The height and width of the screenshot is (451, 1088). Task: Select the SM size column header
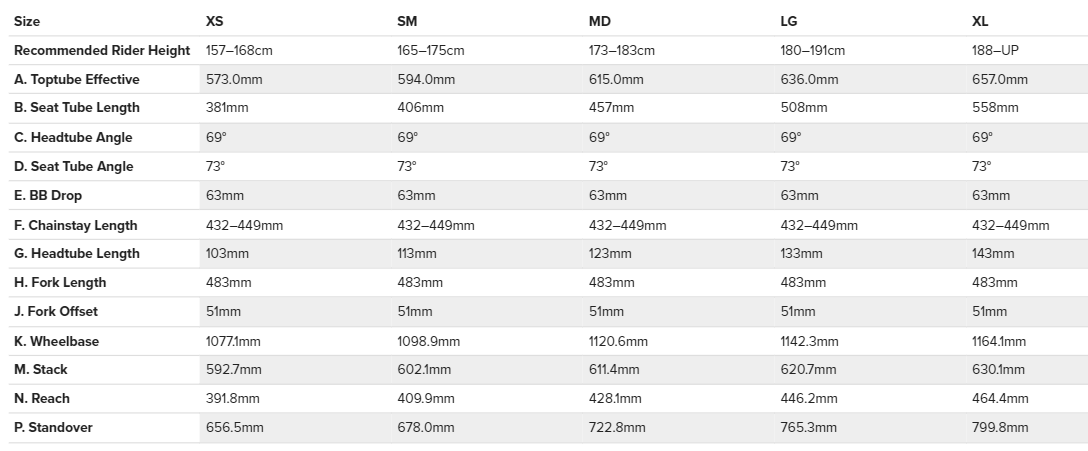(407, 21)
